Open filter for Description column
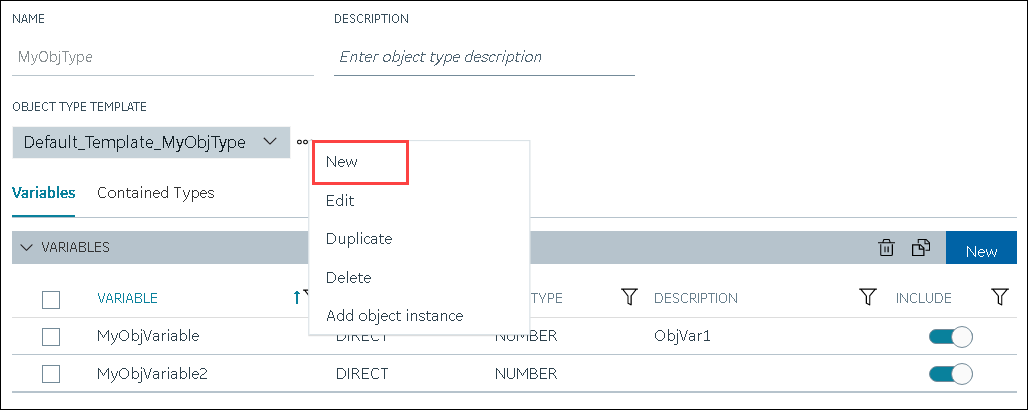1028x410 pixels. (867, 297)
